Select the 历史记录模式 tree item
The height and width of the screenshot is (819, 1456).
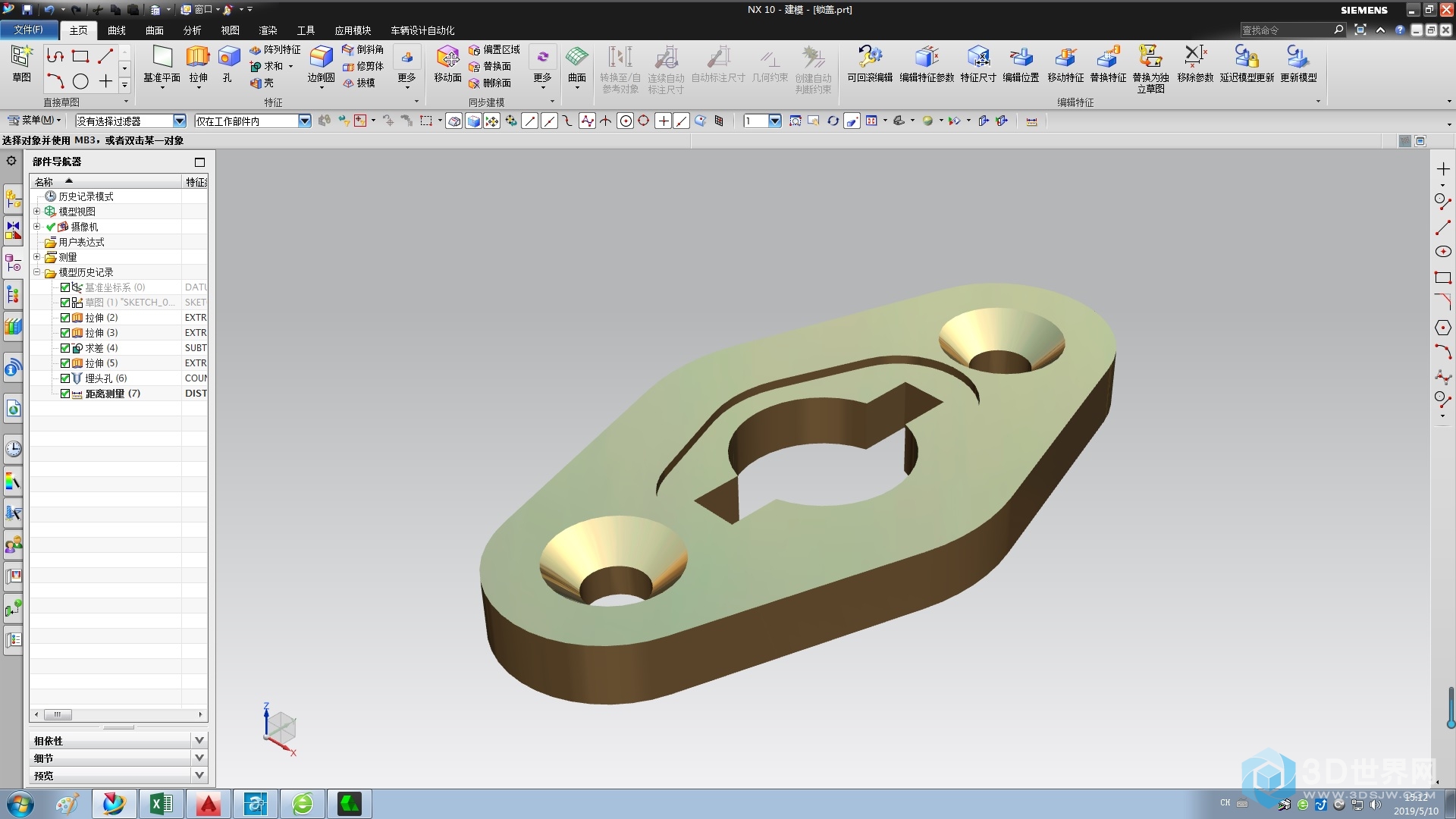(86, 196)
